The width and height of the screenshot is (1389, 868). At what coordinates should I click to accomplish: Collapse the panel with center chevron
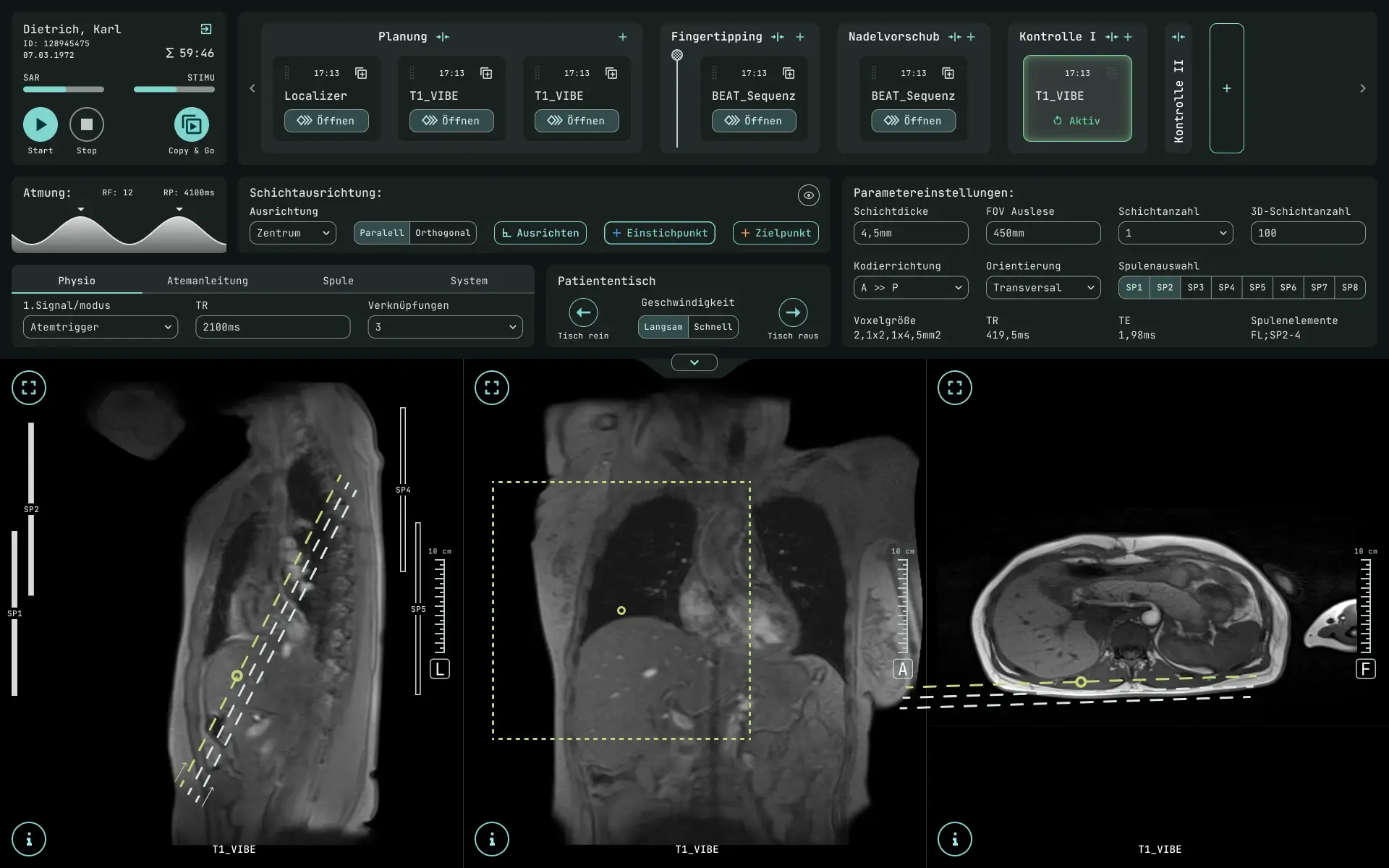click(x=694, y=362)
